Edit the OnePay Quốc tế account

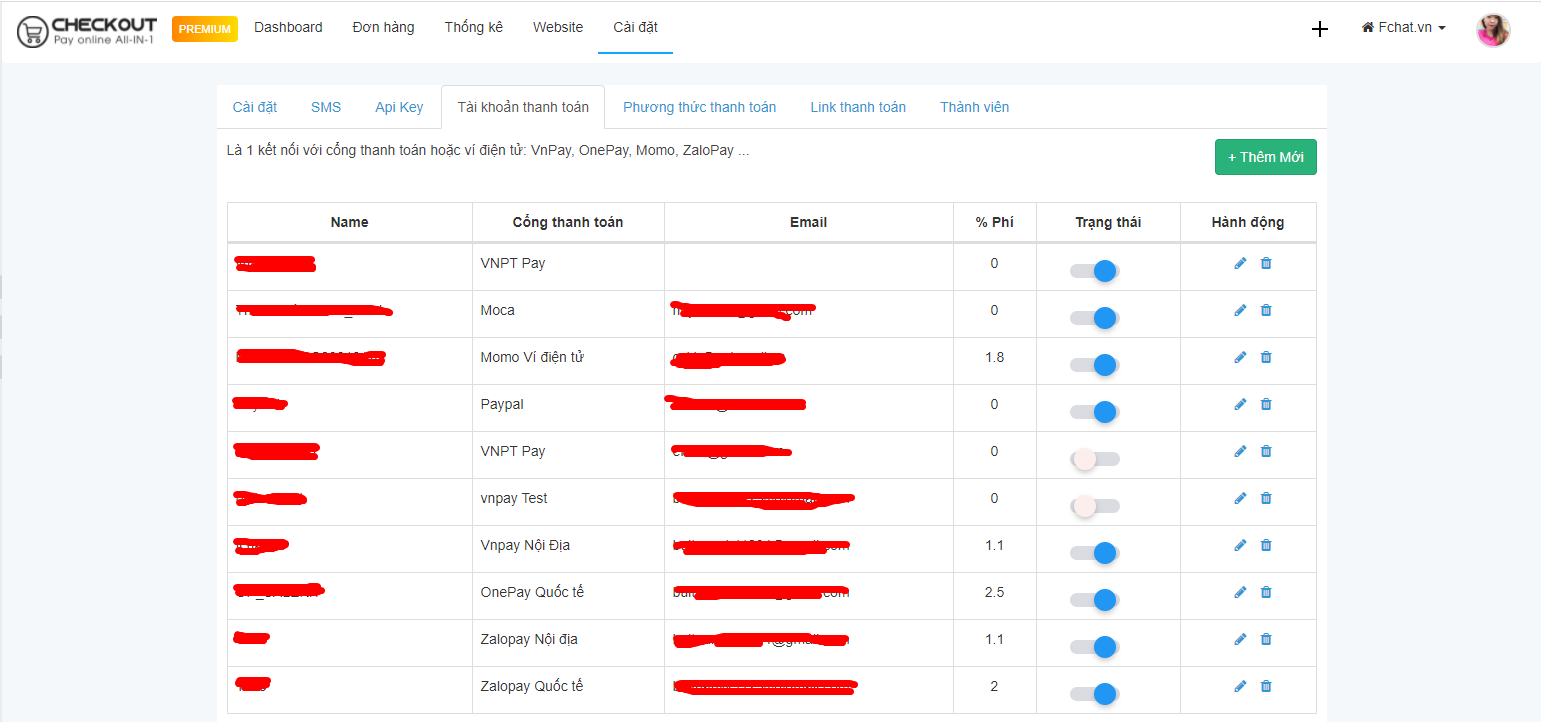coord(1240,592)
